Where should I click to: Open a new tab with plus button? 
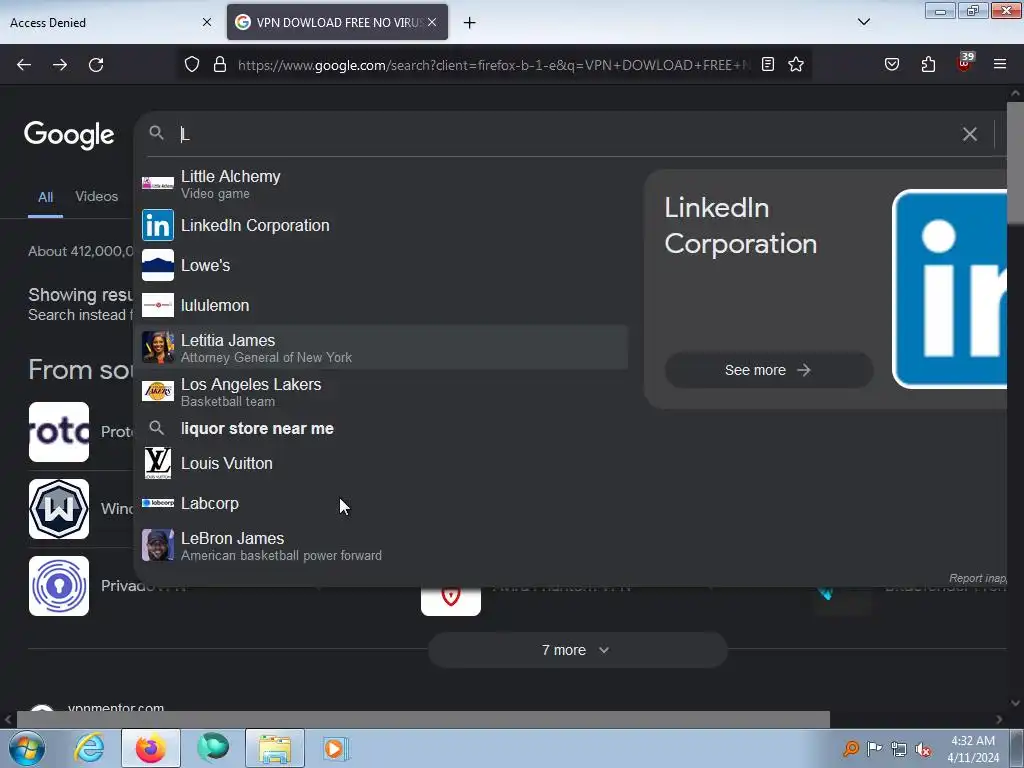point(470,23)
